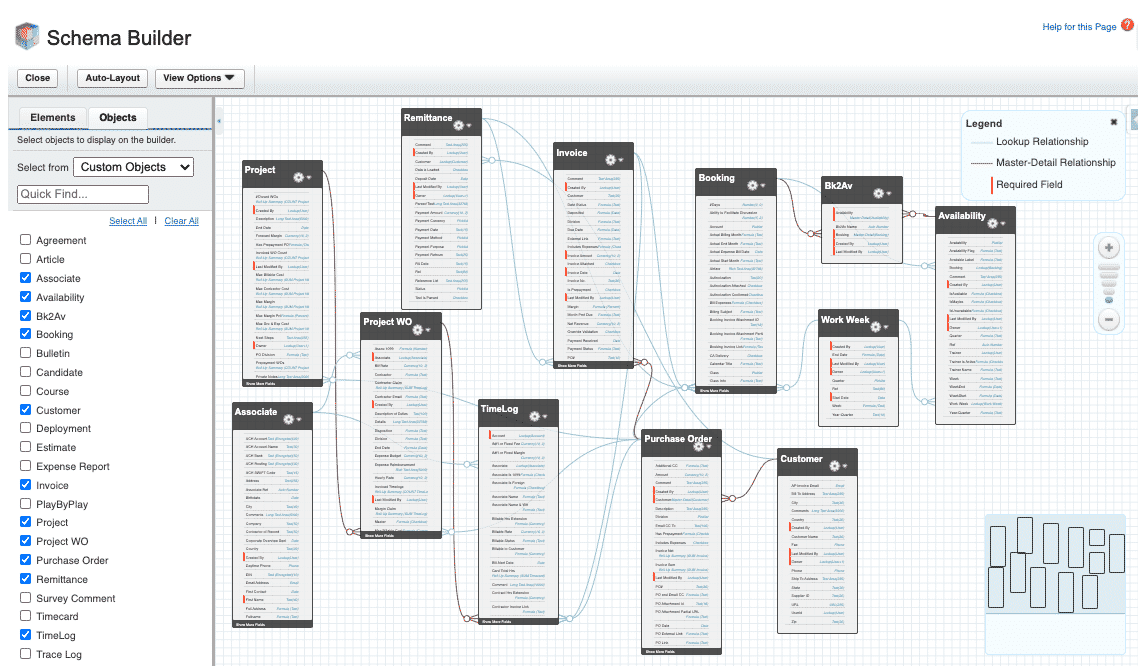1138x666 pixels.
Task: Uncheck the Availability checkbox
Action: [x=25, y=296]
